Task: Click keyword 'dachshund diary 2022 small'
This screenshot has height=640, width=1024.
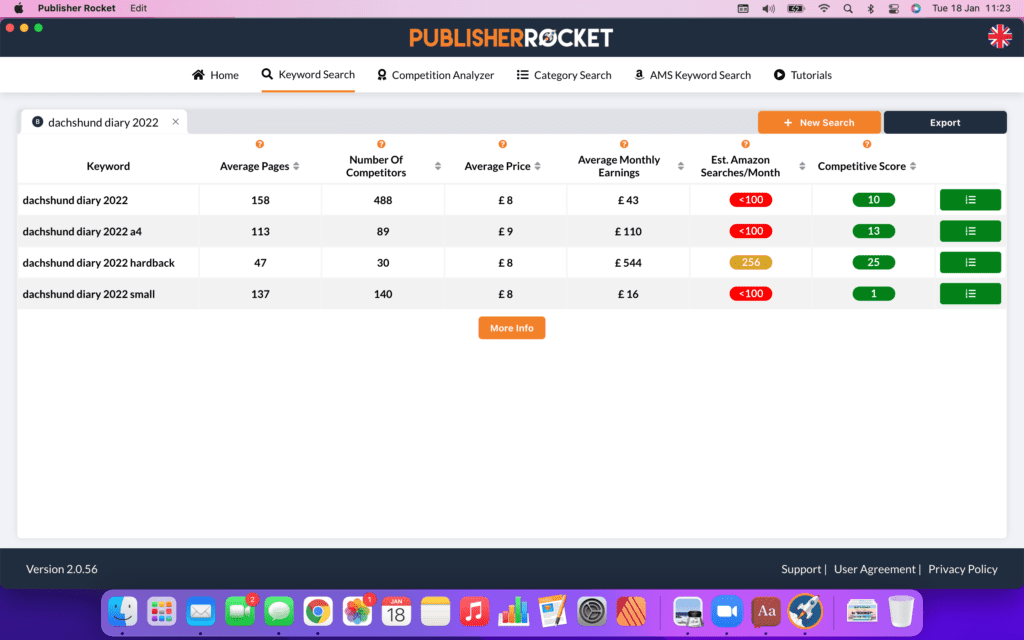Action: (89, 294)
